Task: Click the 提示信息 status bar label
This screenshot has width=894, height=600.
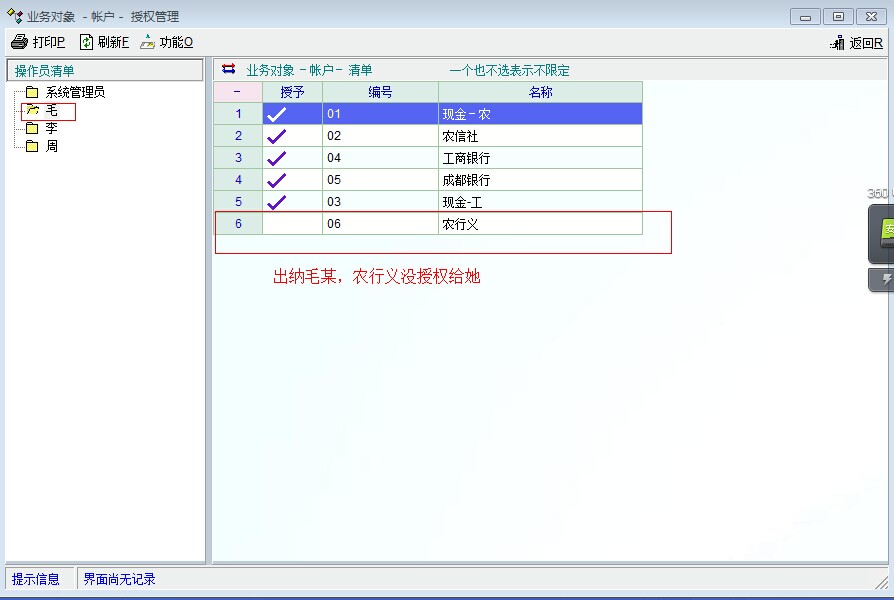Action: click(36, 579)
